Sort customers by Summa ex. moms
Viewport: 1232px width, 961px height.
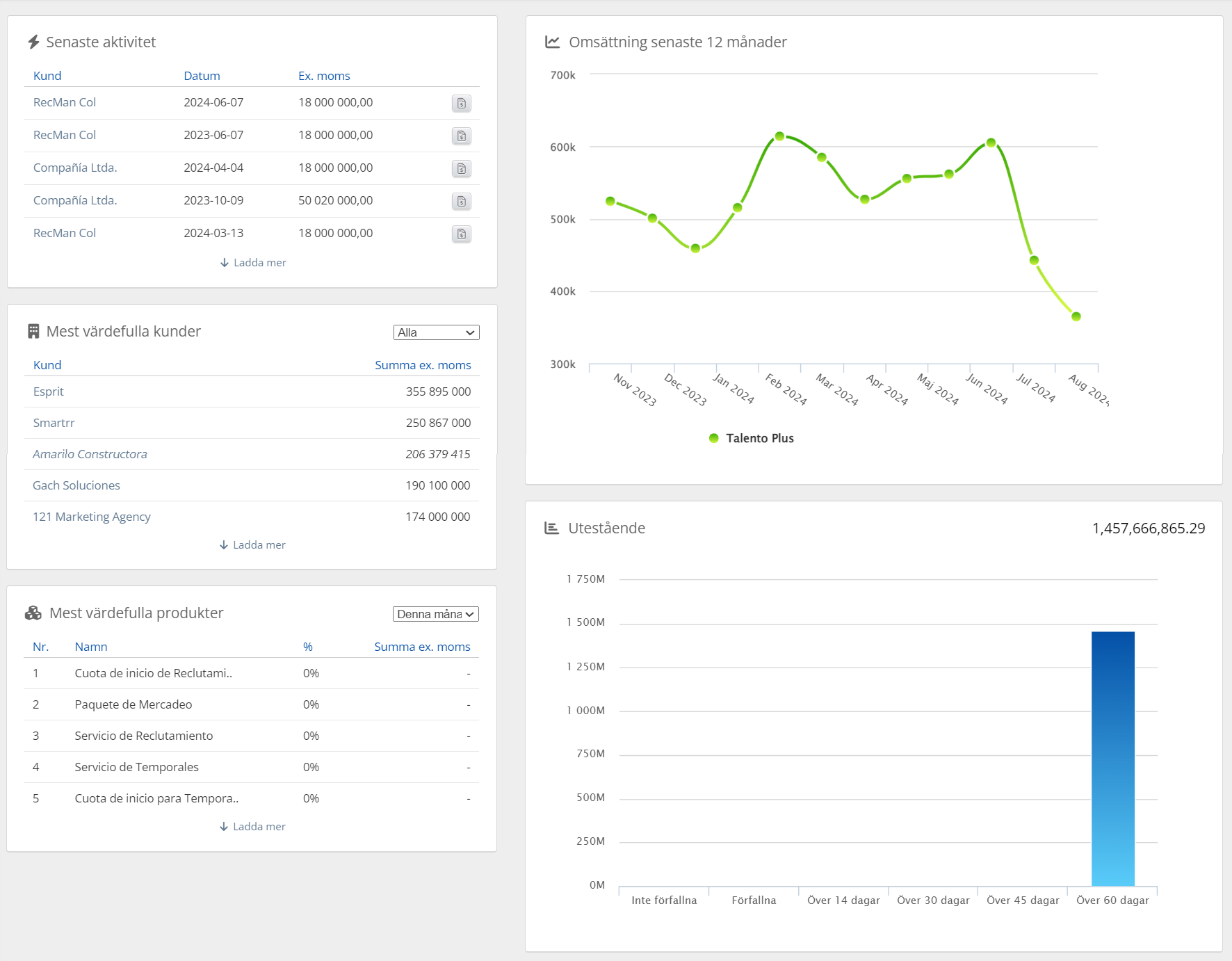(x=423, y=365)
